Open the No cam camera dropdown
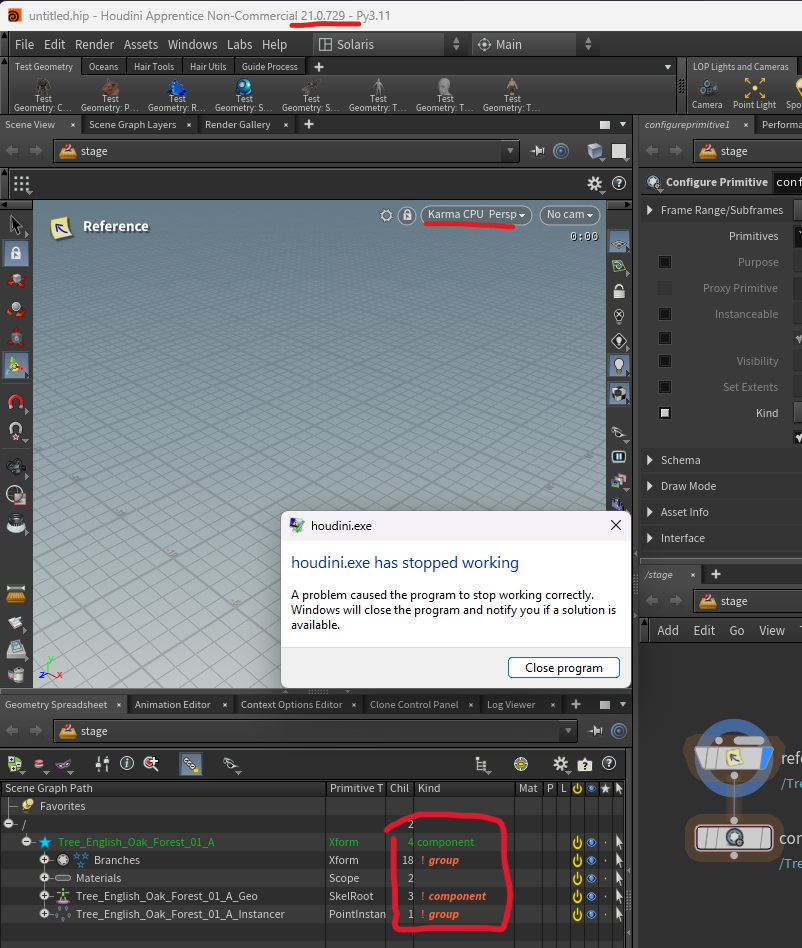 [x=569, y=215]
